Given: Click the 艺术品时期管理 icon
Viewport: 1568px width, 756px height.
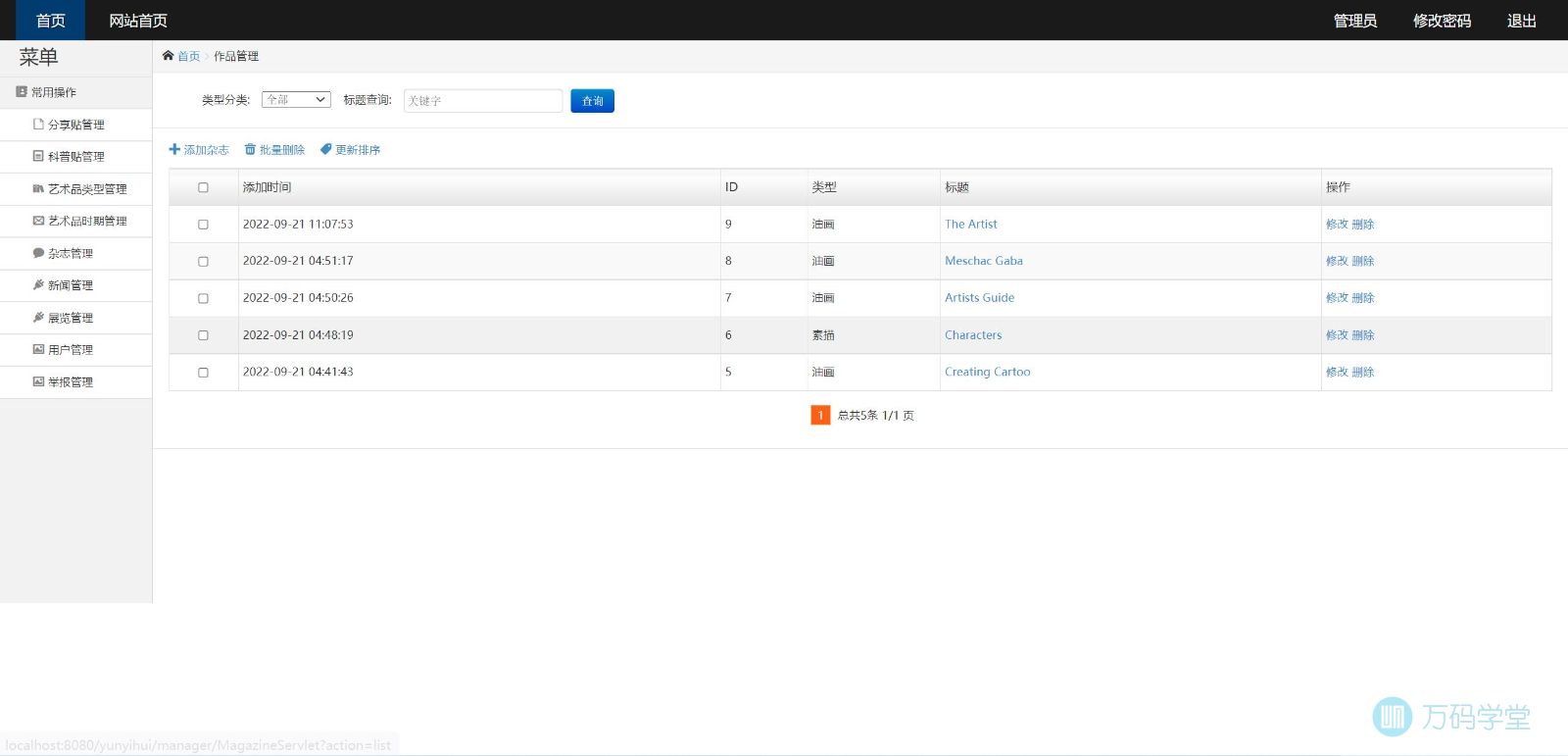Looking at the screenshot, I should (x=38, y=221).
